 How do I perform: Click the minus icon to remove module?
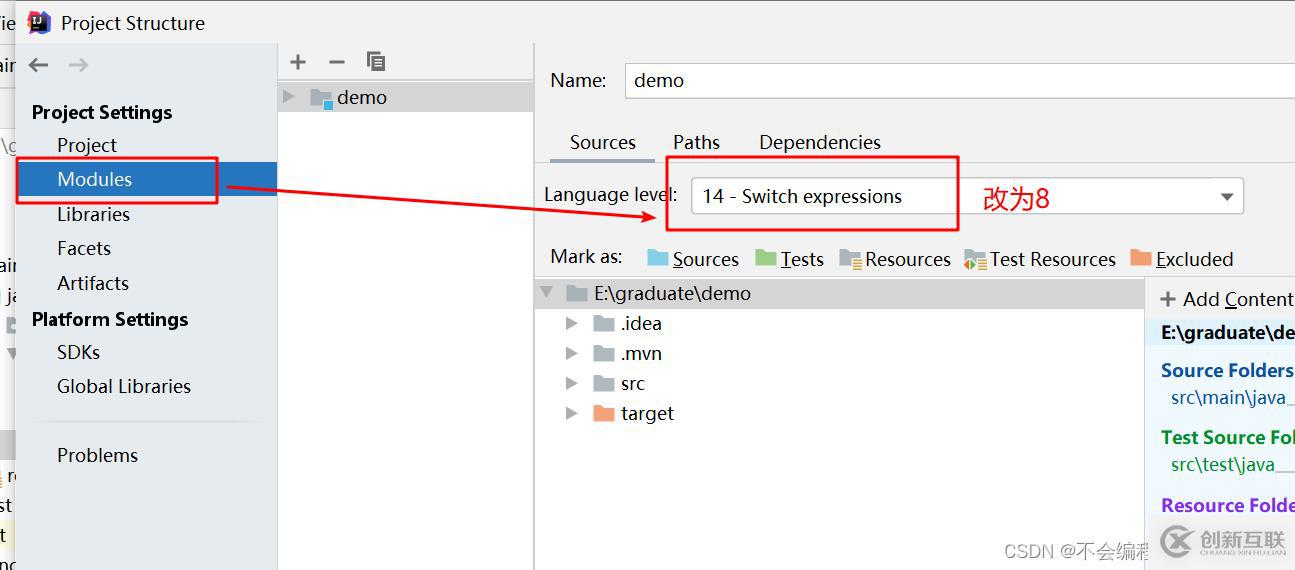click(x=337, y=62)
